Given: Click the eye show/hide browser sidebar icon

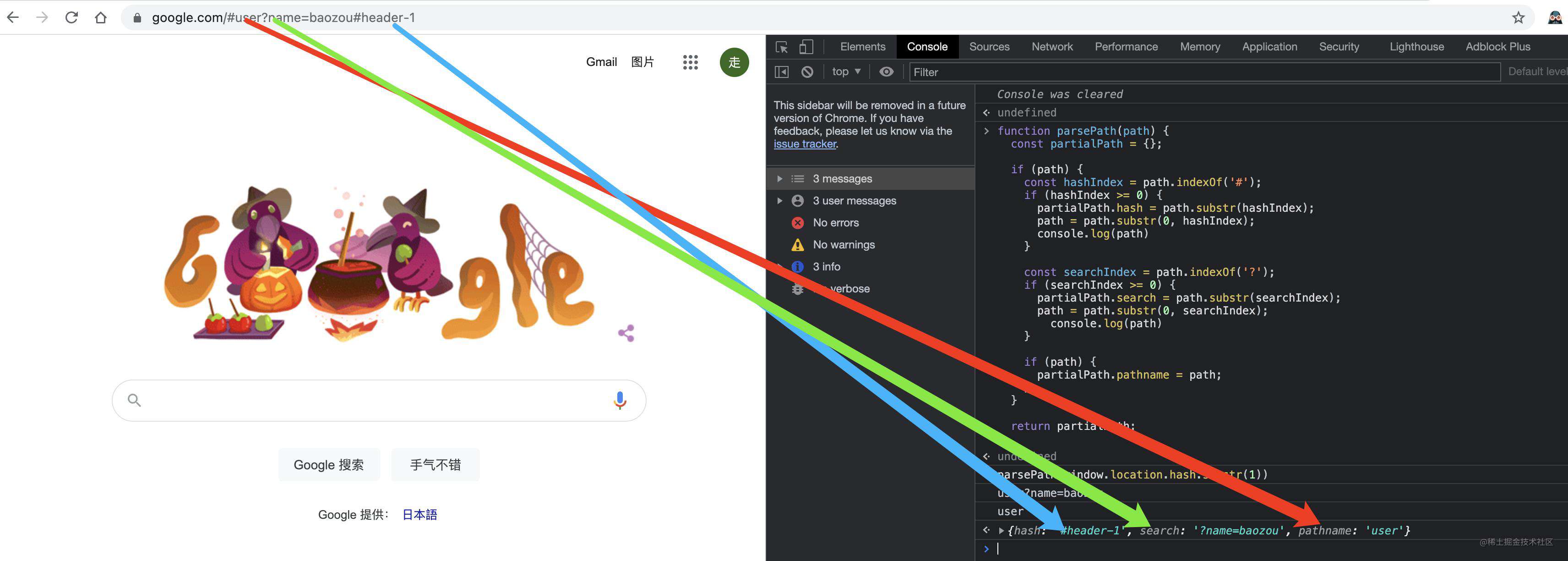Looking at the screenshot, I should coord(886,72).
